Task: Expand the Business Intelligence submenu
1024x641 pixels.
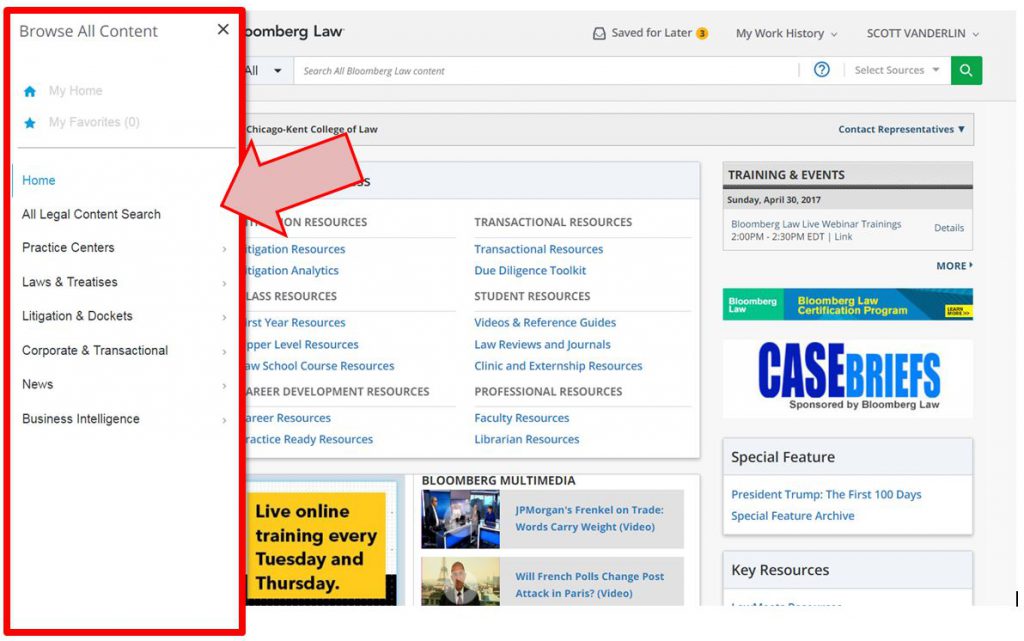Action: pyautogui.click(x=224, y=420)
